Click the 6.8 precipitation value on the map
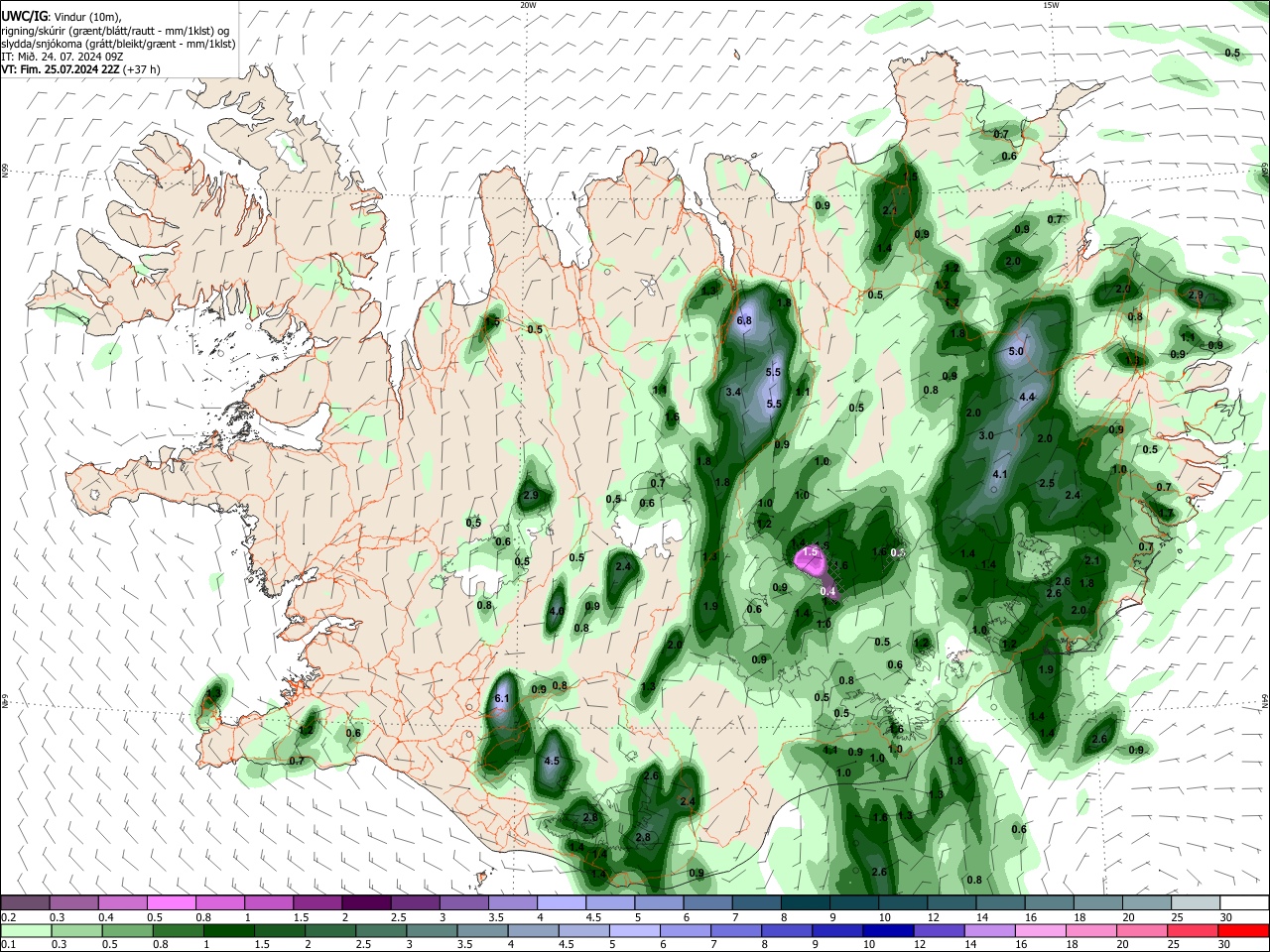This screenshot has height=952, width=1270. (745, 321)
